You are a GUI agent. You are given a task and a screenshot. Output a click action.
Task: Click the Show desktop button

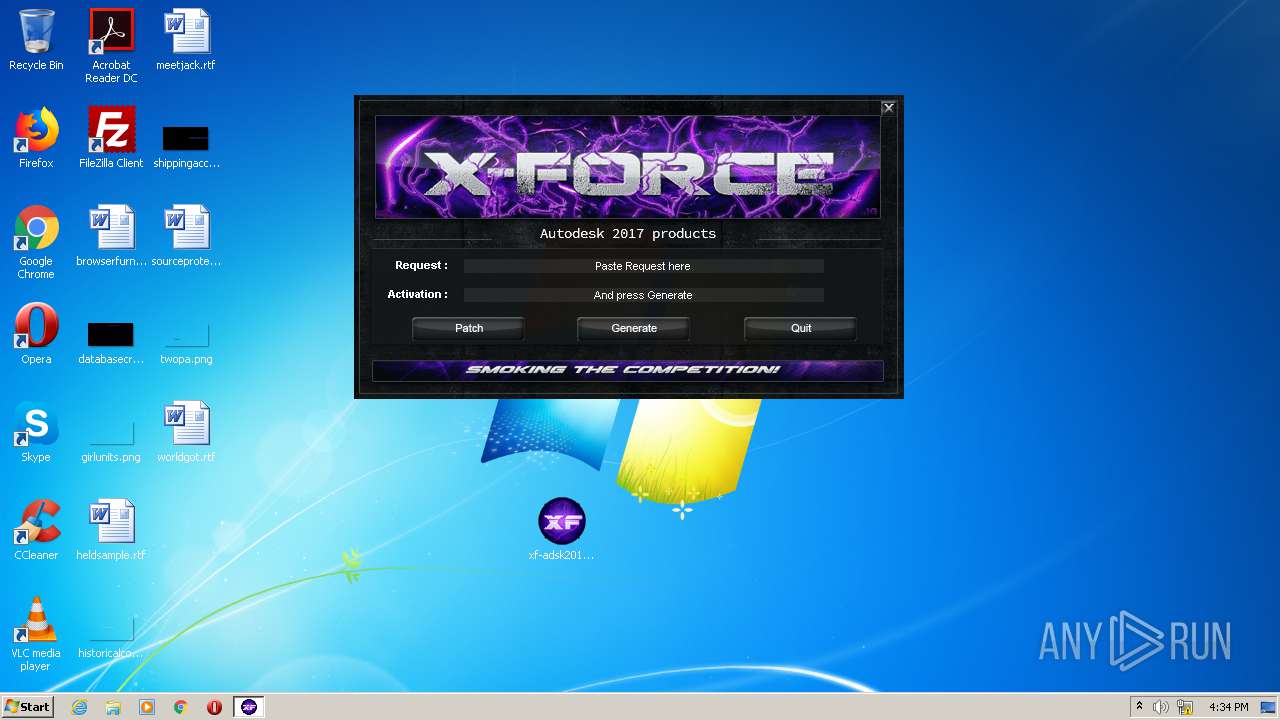click(1270, 707)
